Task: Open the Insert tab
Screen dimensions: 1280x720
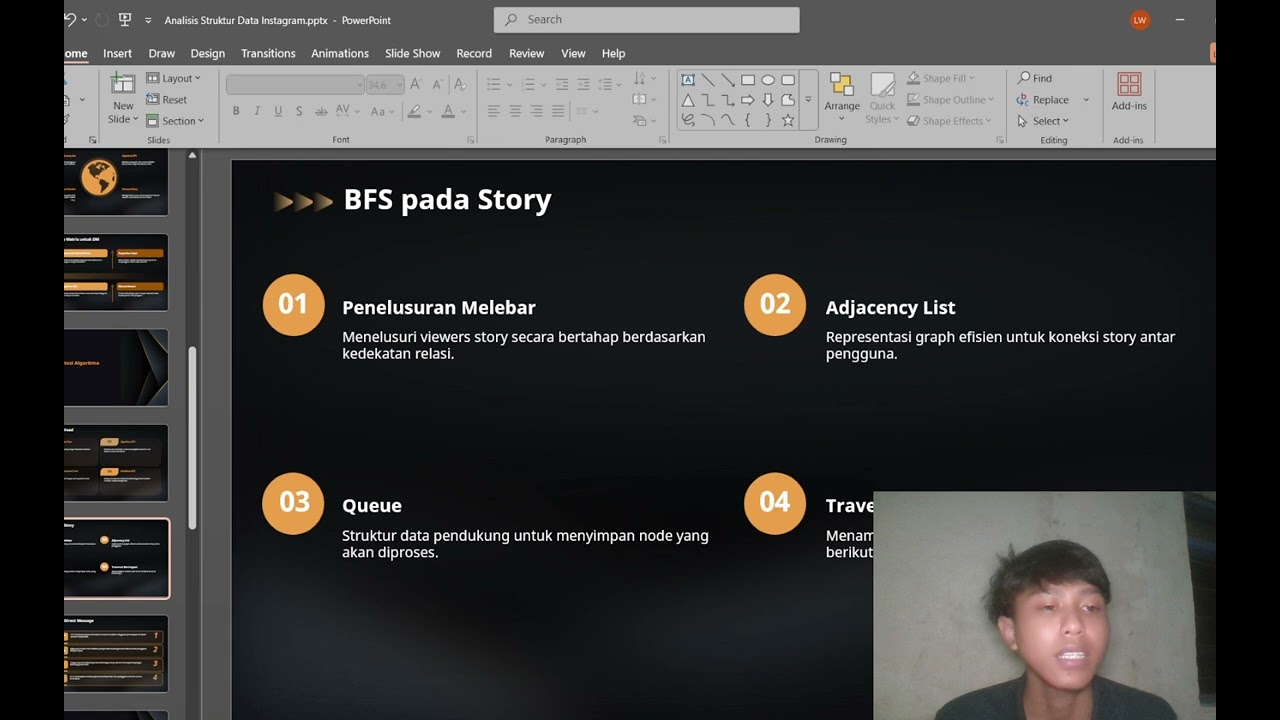Action: coord(117,53)
